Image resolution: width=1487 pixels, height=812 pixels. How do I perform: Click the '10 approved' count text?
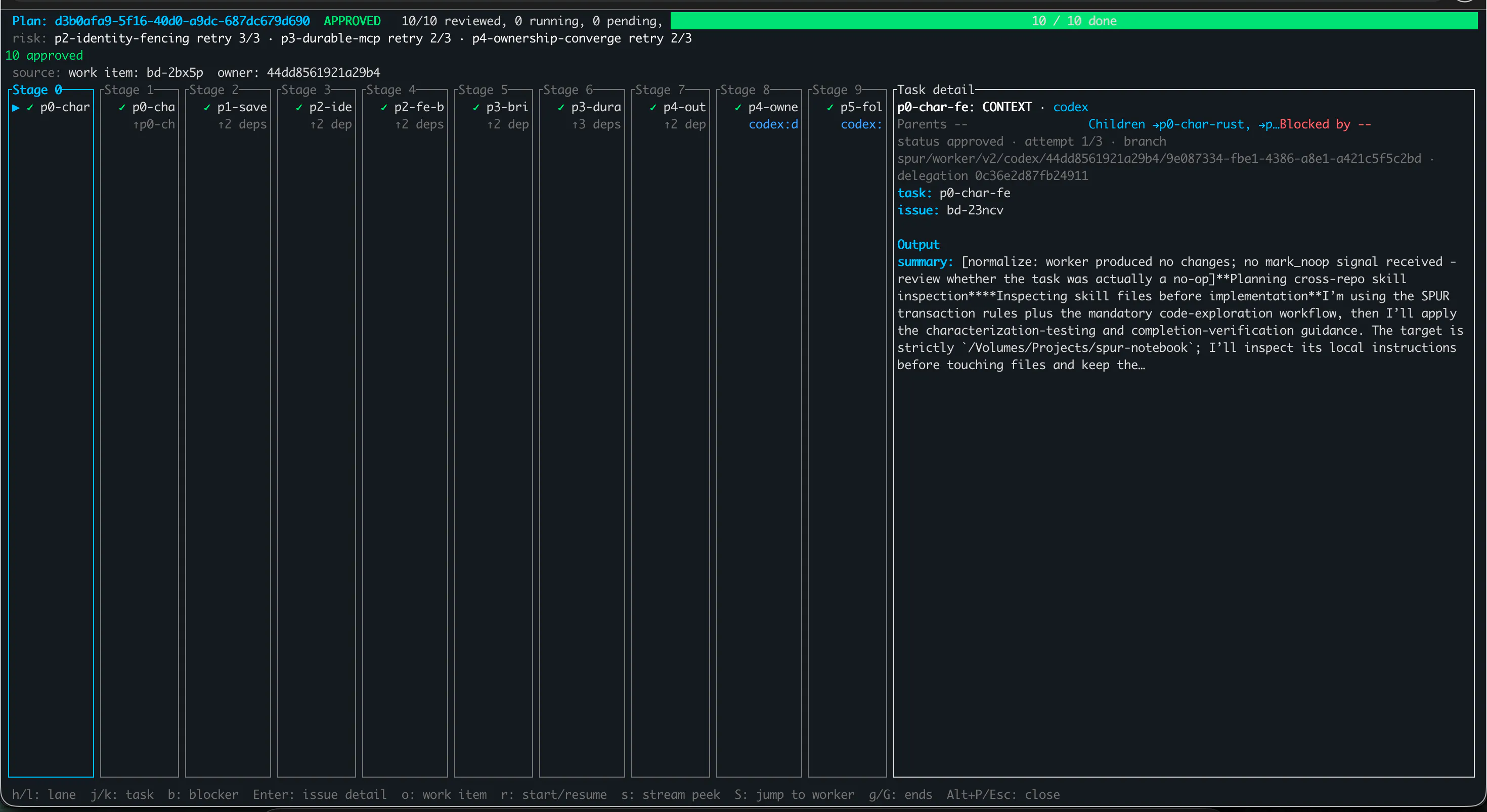click(x=44, y=56)
